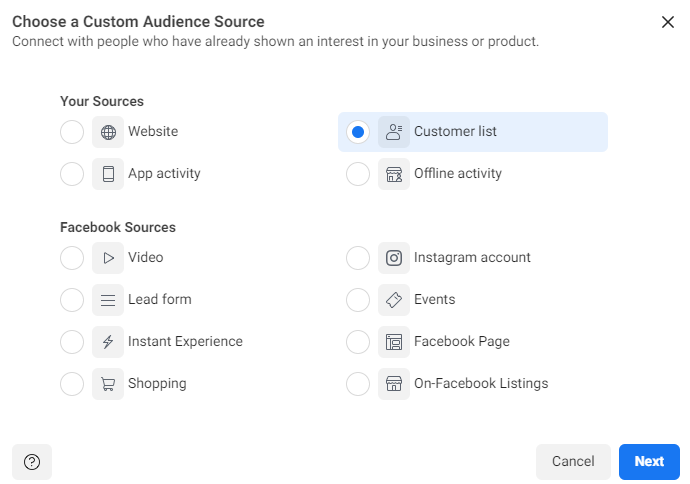690x484 pixels.
Task: Click the Offline activity label text
Action: (x=458, y=173)
